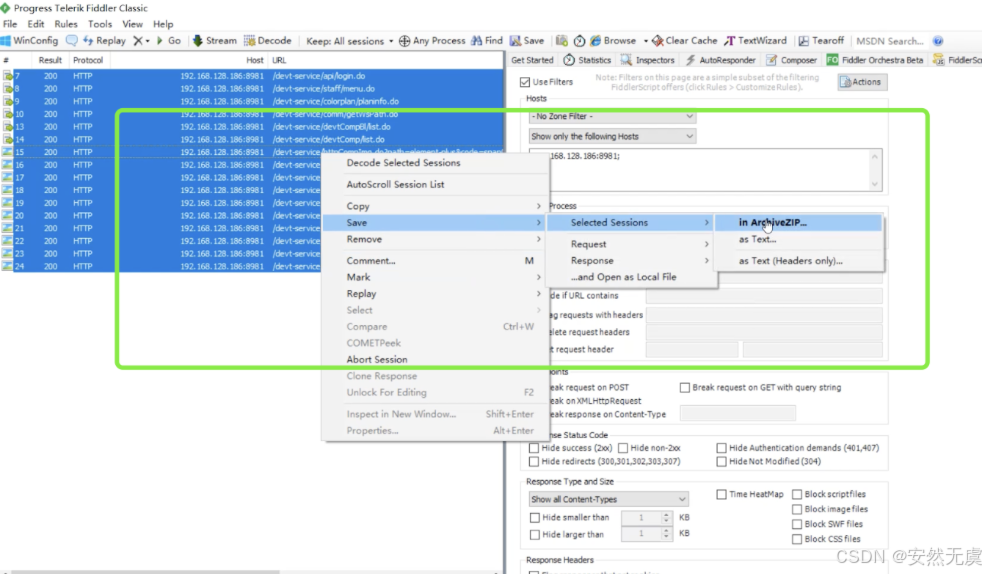Click the blue help icon
The height and width of the screenshot is (574, 986).
(x=938, y=41)
